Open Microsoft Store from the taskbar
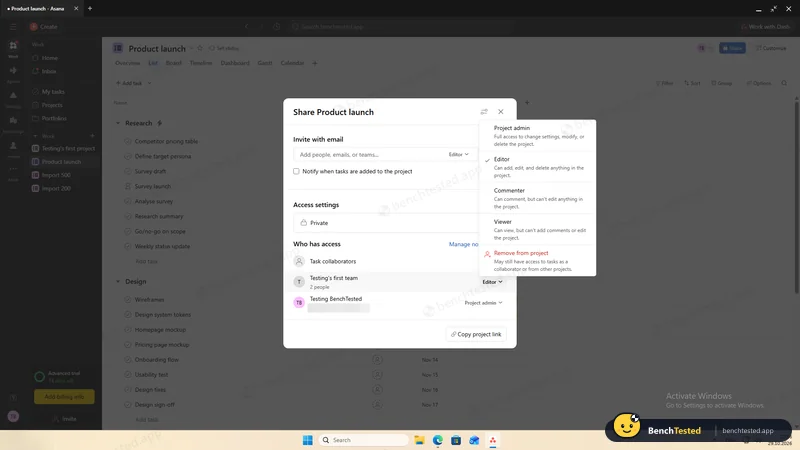Viewport: 800px width, 450px height. 456,440
